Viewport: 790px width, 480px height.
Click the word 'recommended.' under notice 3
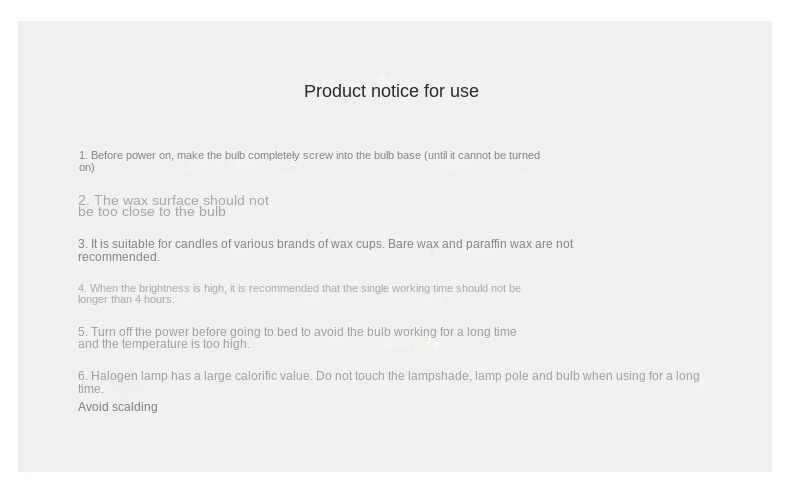(119, 257)
